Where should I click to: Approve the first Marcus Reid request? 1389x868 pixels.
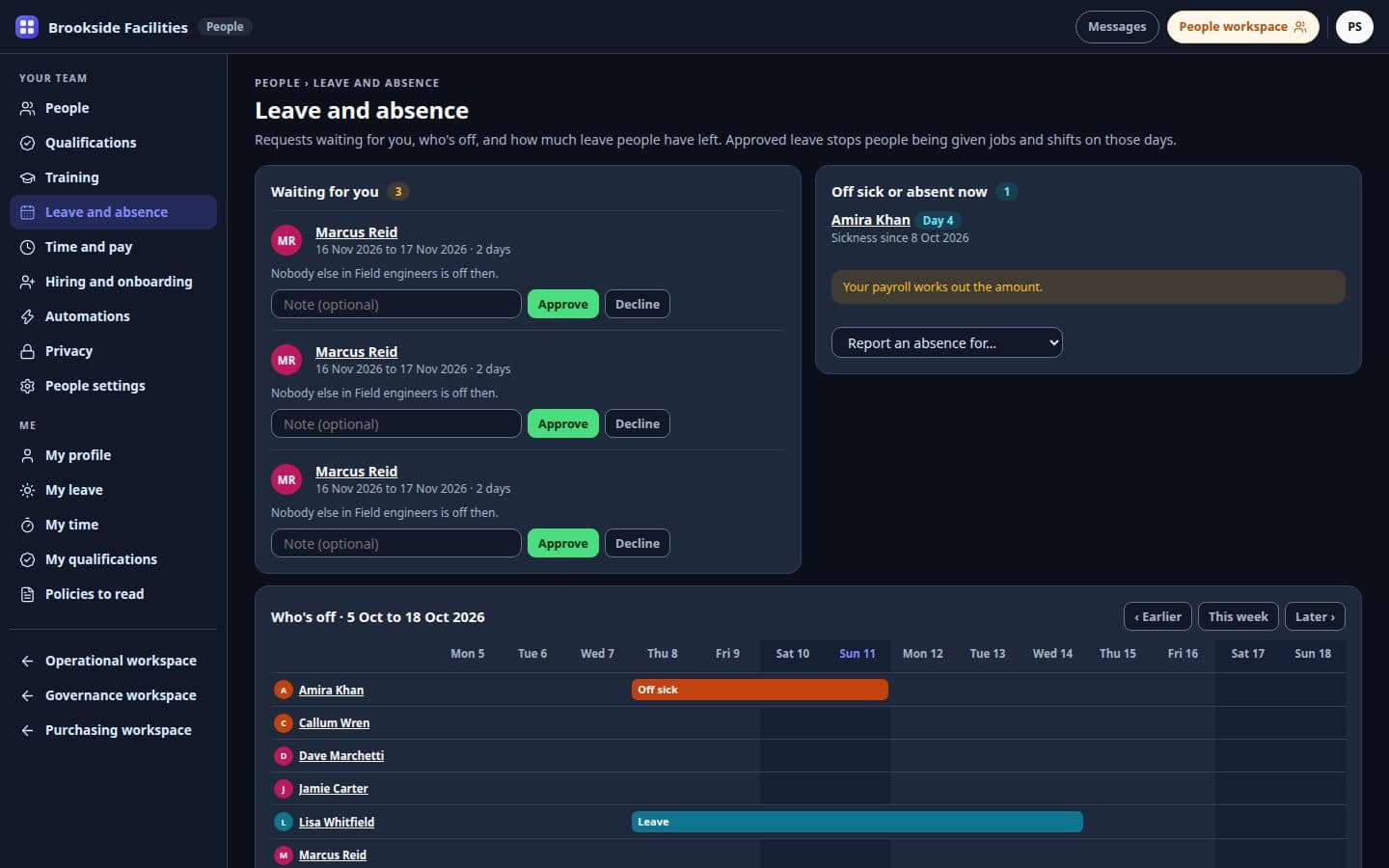click(x=563, y=304)
